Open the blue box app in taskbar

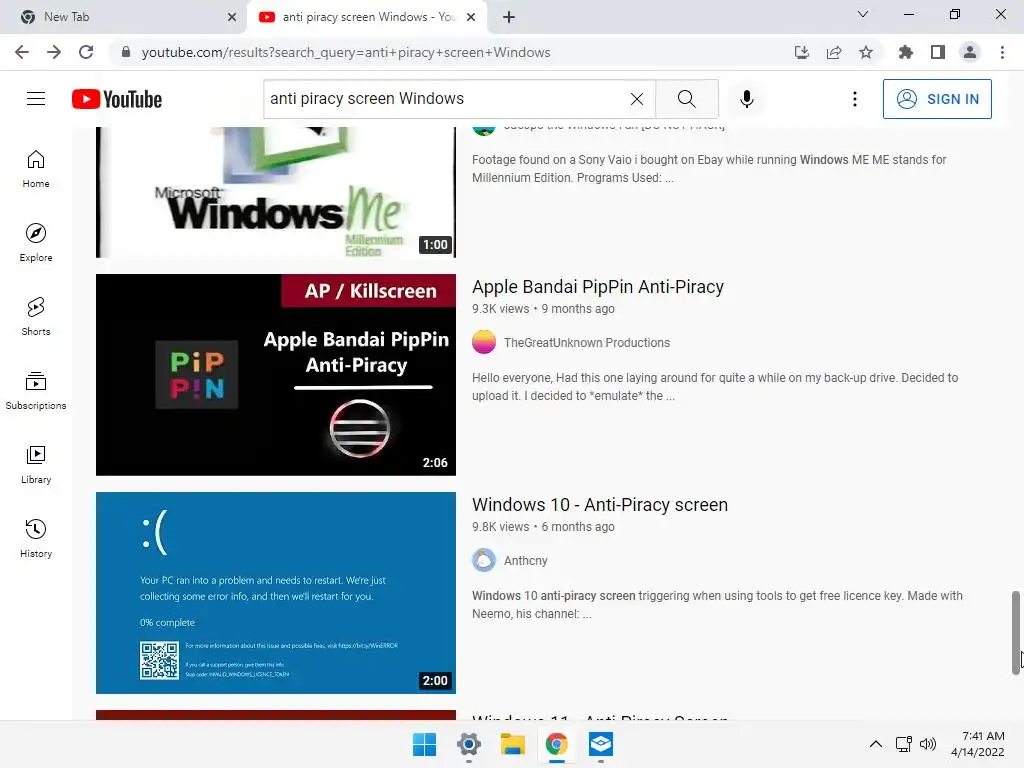pos(600,744)
